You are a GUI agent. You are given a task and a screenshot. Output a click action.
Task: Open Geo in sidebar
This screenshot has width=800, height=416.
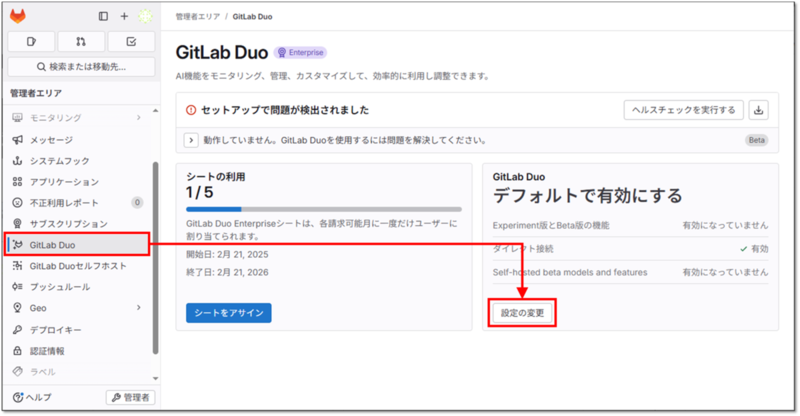(77, 308)
